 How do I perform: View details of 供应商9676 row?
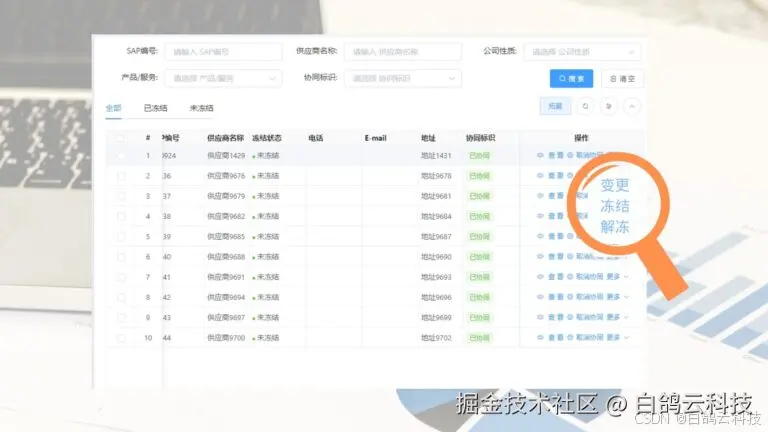[550, 175]
